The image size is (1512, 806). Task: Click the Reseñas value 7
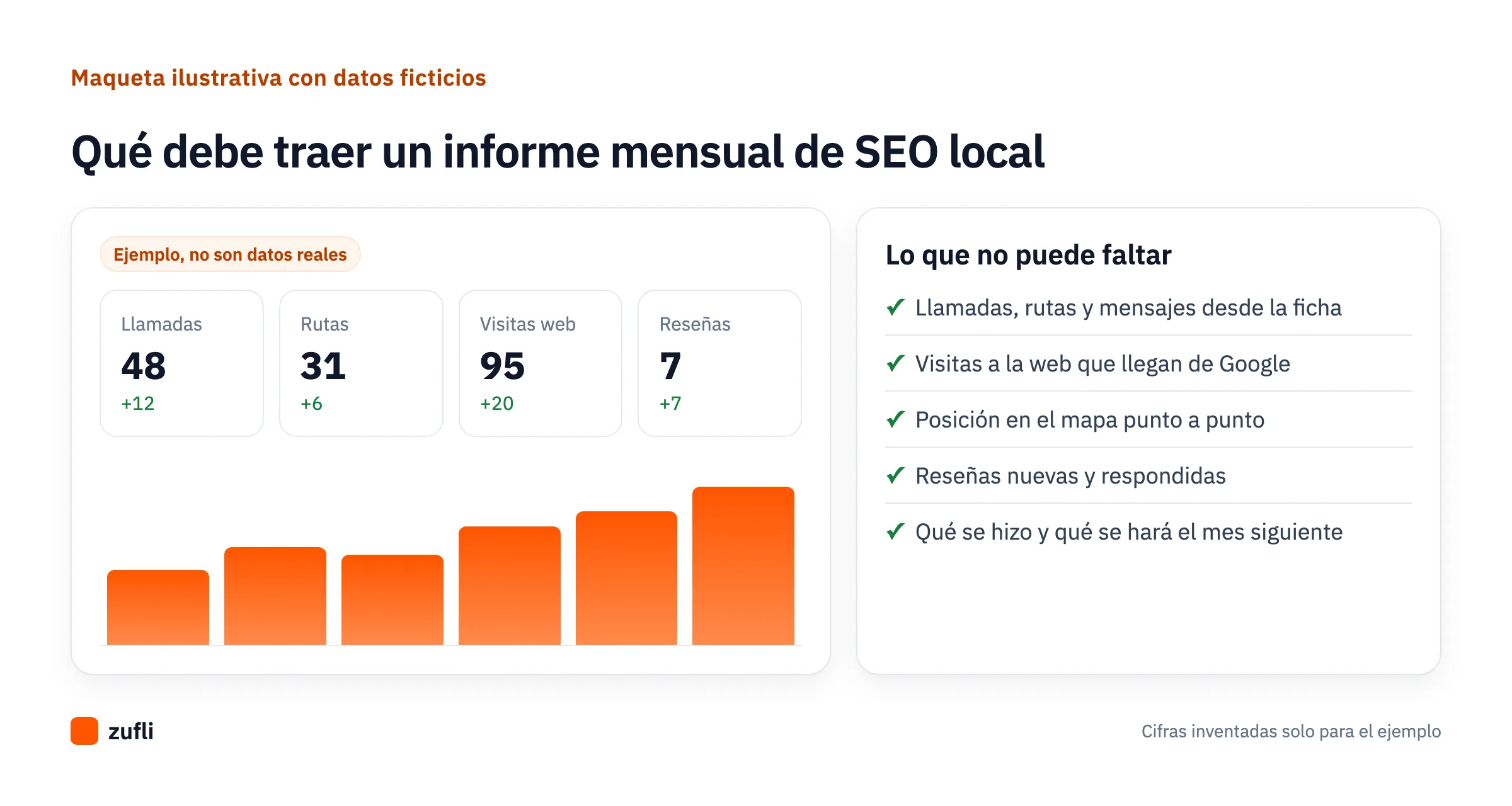670,366
